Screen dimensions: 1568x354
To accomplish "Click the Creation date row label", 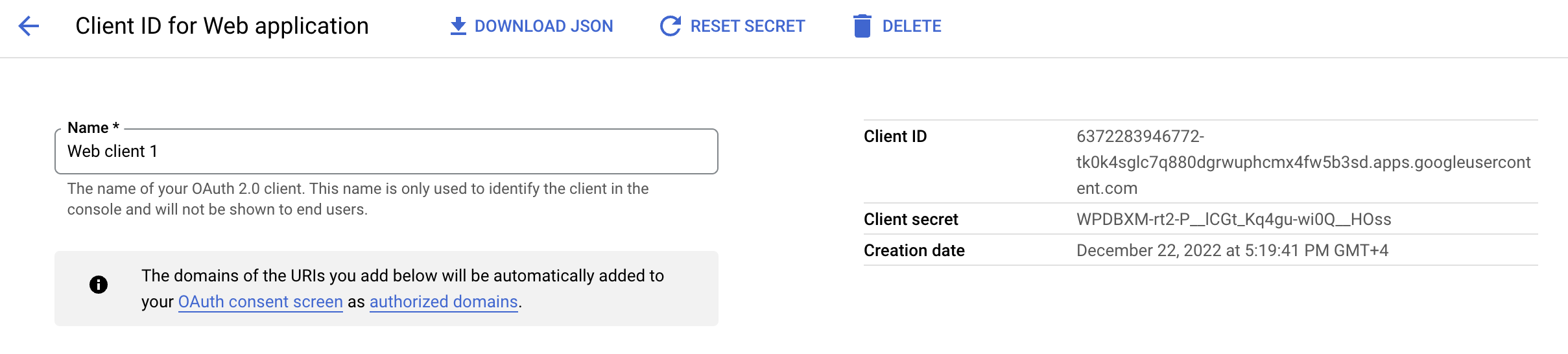I will pyautogui.click(x=914, y=250).
